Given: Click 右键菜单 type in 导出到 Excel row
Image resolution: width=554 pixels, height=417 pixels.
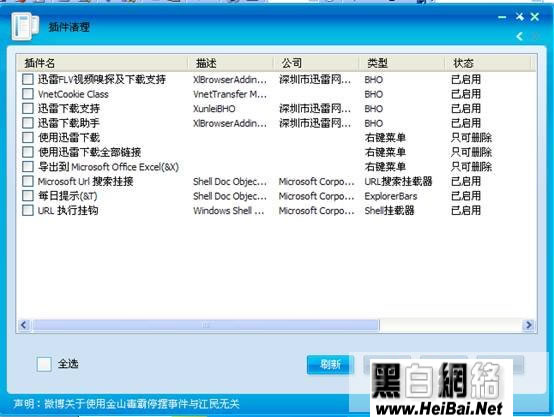Looking at the screenshot, I should click(385, 166).
